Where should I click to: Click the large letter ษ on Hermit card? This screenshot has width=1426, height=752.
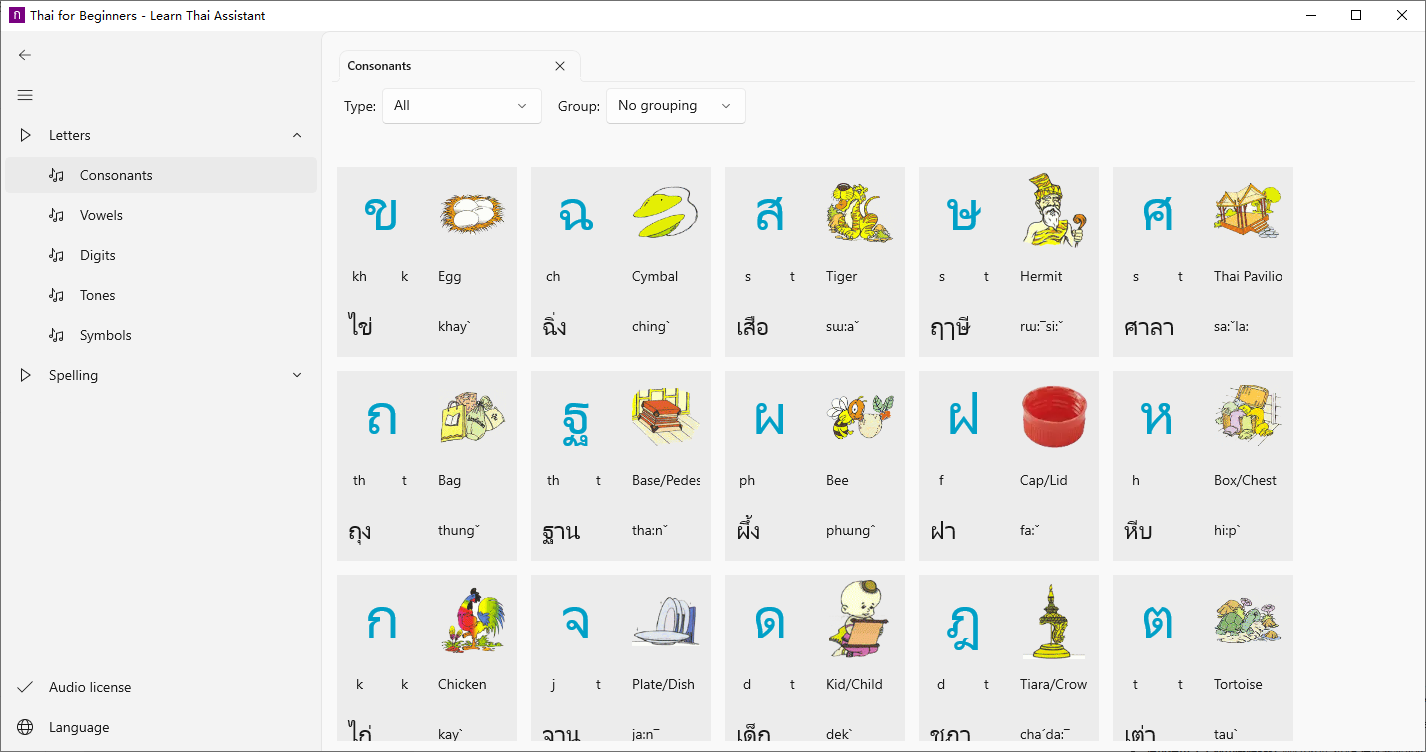click(963, 213)
